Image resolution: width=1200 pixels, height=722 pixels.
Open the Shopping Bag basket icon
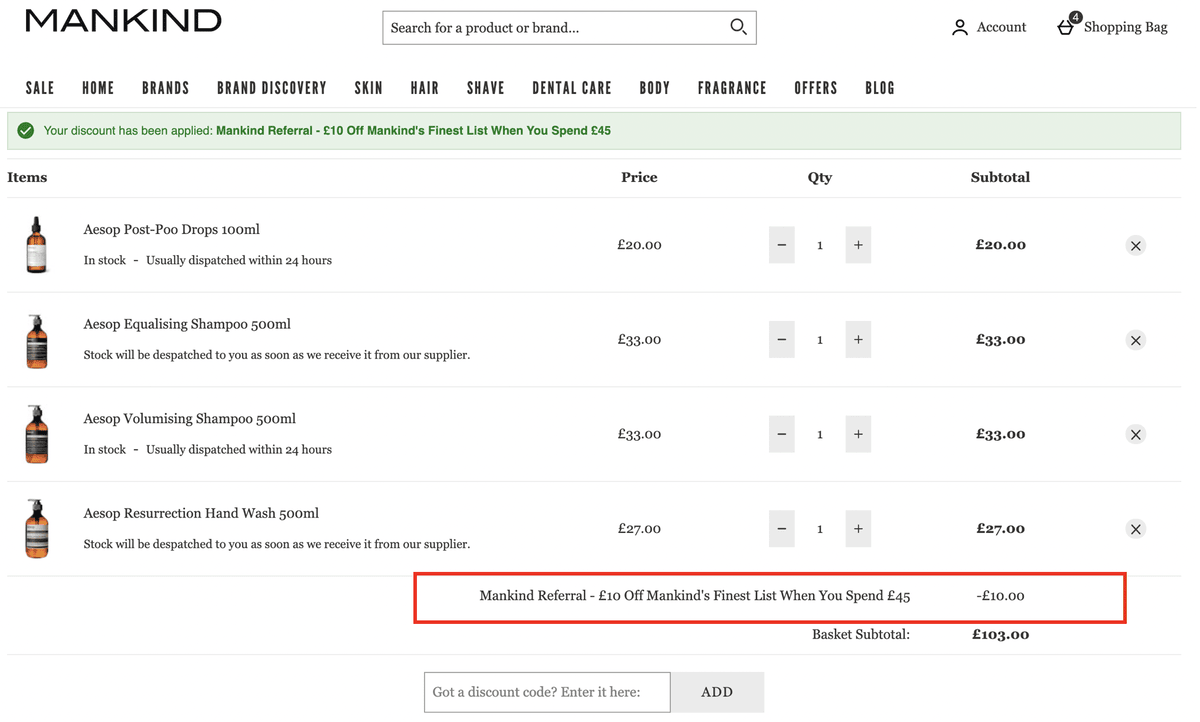[x=1067, y=26]
